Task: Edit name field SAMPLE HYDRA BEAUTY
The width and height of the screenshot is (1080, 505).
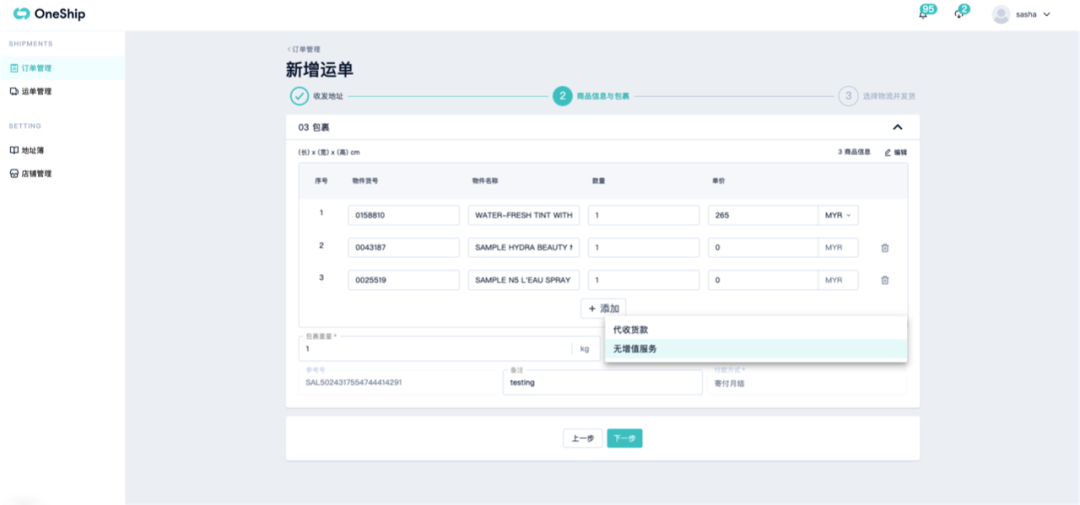Action: click(x=523, y=247)
